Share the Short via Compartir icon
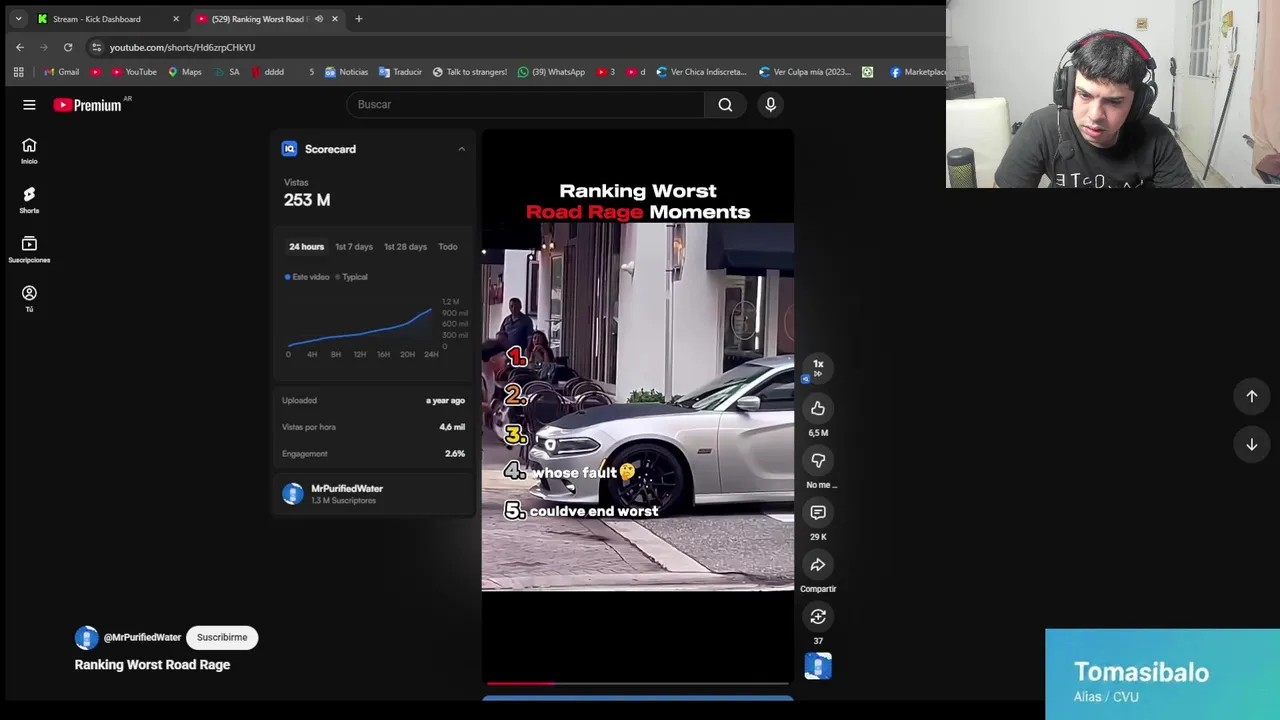The height and width of the screenshot is (720, 1280). click(x=818, y=564)
